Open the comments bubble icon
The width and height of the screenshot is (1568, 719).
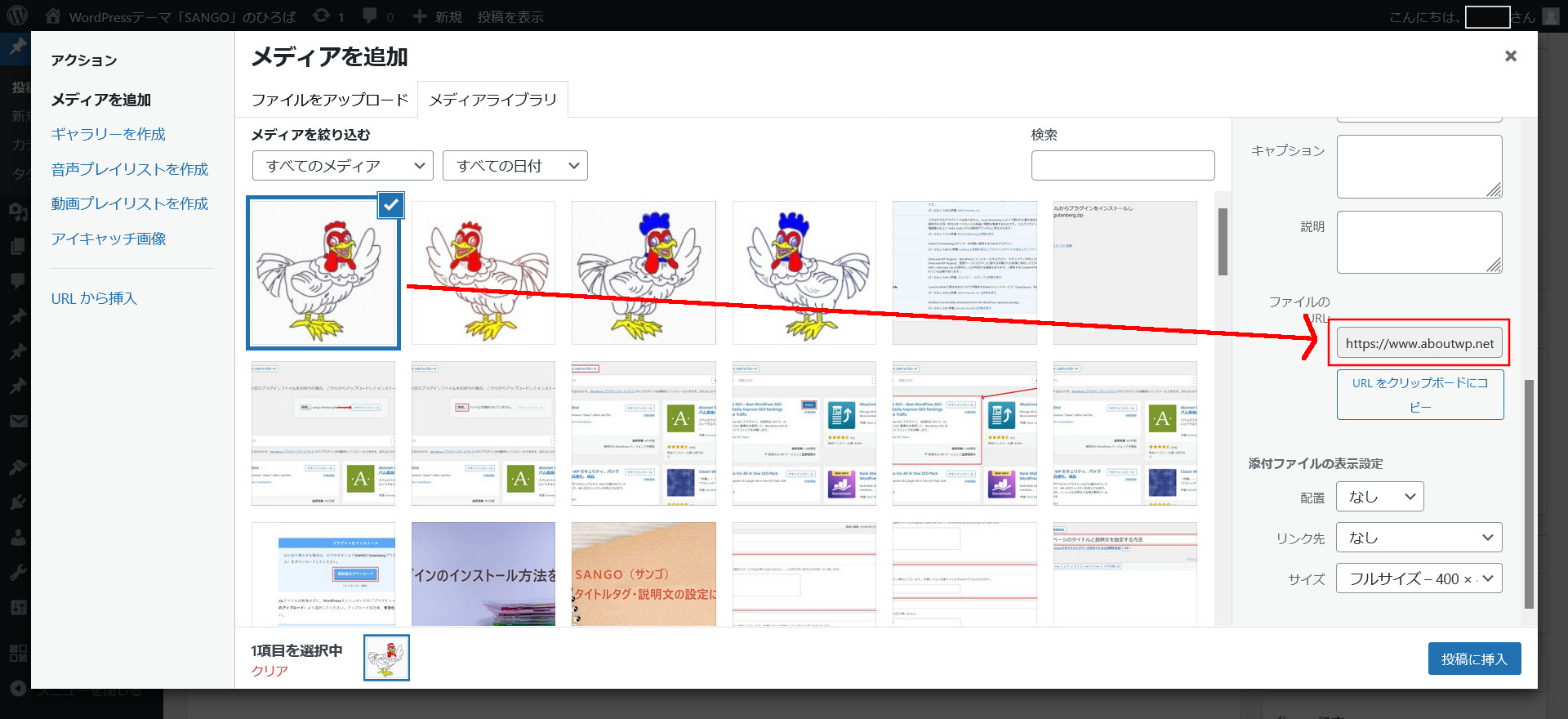[x=370, y=16]
